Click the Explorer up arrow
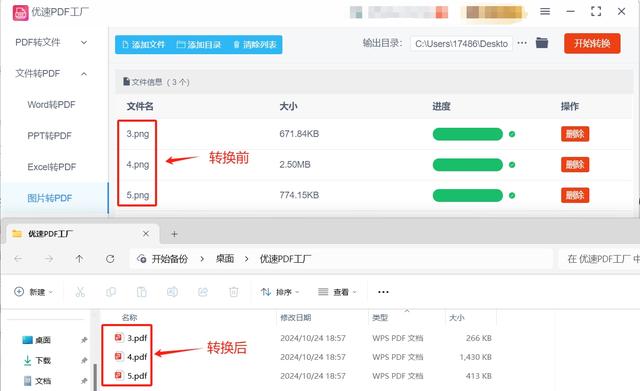The width and height of the screenshot is (640, 391). pyautogui.click(x=79, y=259)
